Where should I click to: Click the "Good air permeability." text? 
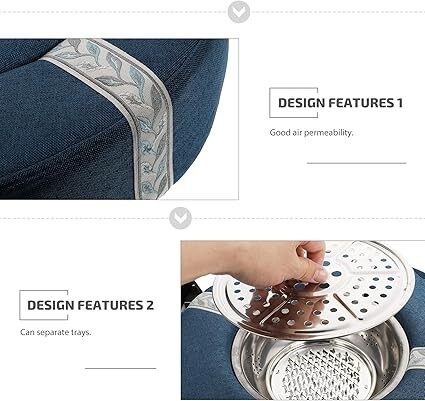tap(311, 133)
